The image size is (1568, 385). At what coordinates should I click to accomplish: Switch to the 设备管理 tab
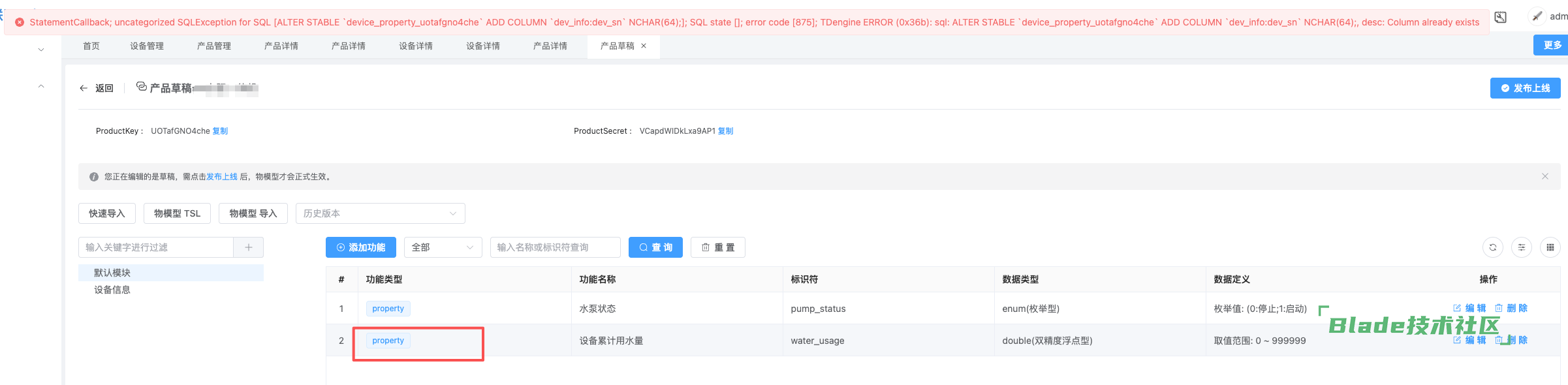pyautogui.click(x=147, y=46)
